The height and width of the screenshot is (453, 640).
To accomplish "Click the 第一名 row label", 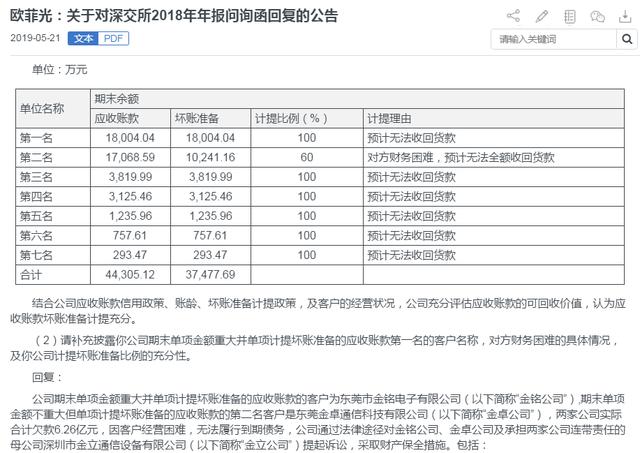I will (38, 137).
